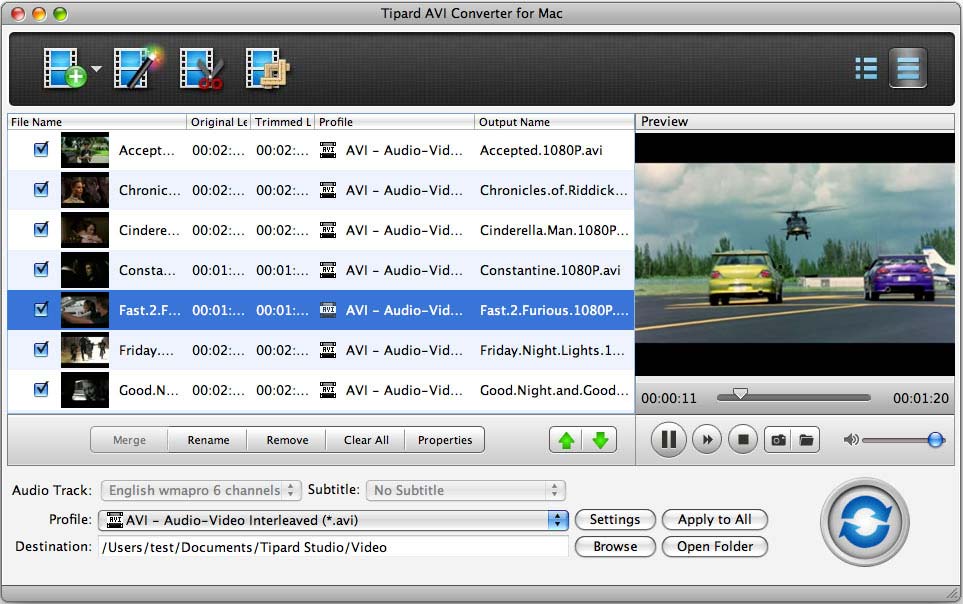This screenshot has width=963, height=604.
Task: Pause the preview playback
Action: (x=668, y=439)
